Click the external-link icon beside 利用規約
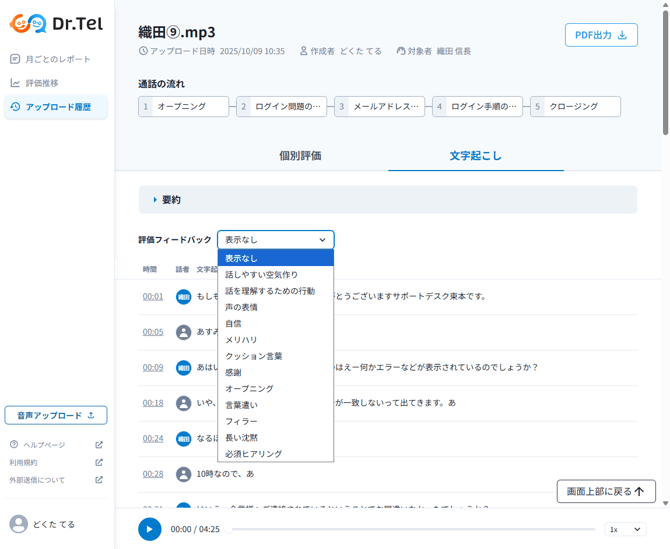Image resolution: width=670 pixels, height=549 pixels. tap(99, 462)
